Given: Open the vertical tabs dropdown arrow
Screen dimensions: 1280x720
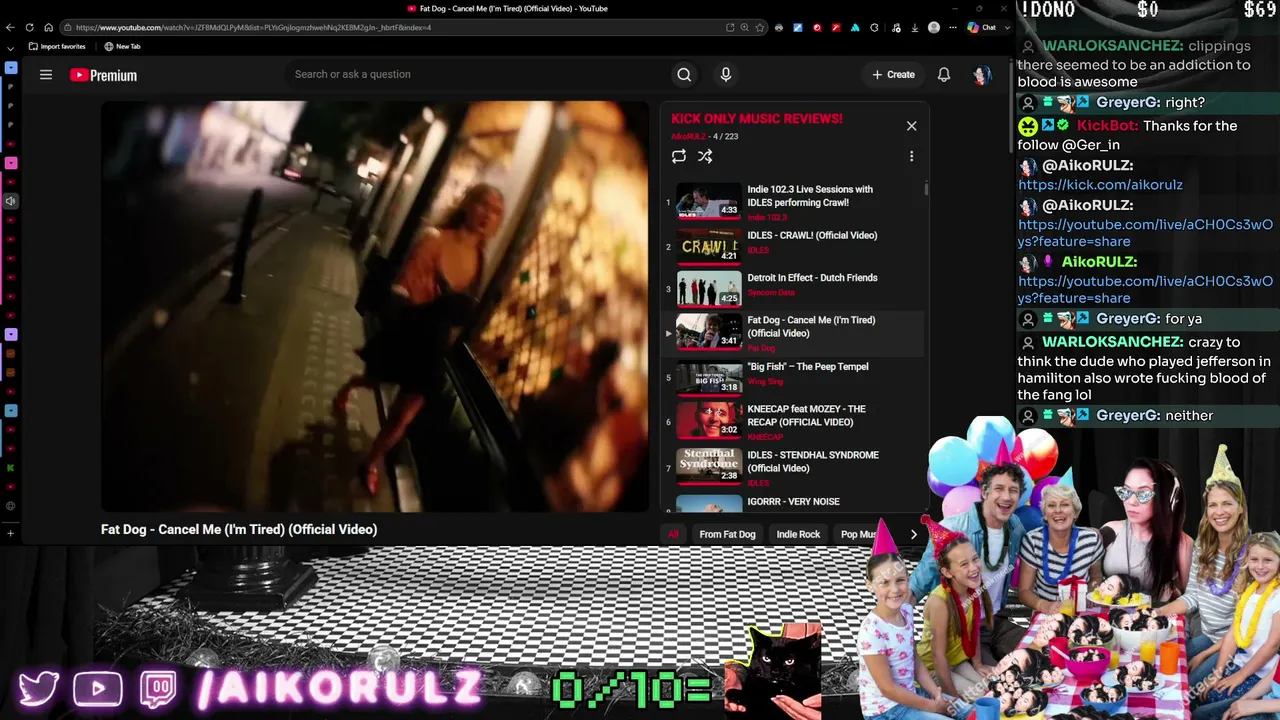Looking at the screenshot, I should pos(10,48).
